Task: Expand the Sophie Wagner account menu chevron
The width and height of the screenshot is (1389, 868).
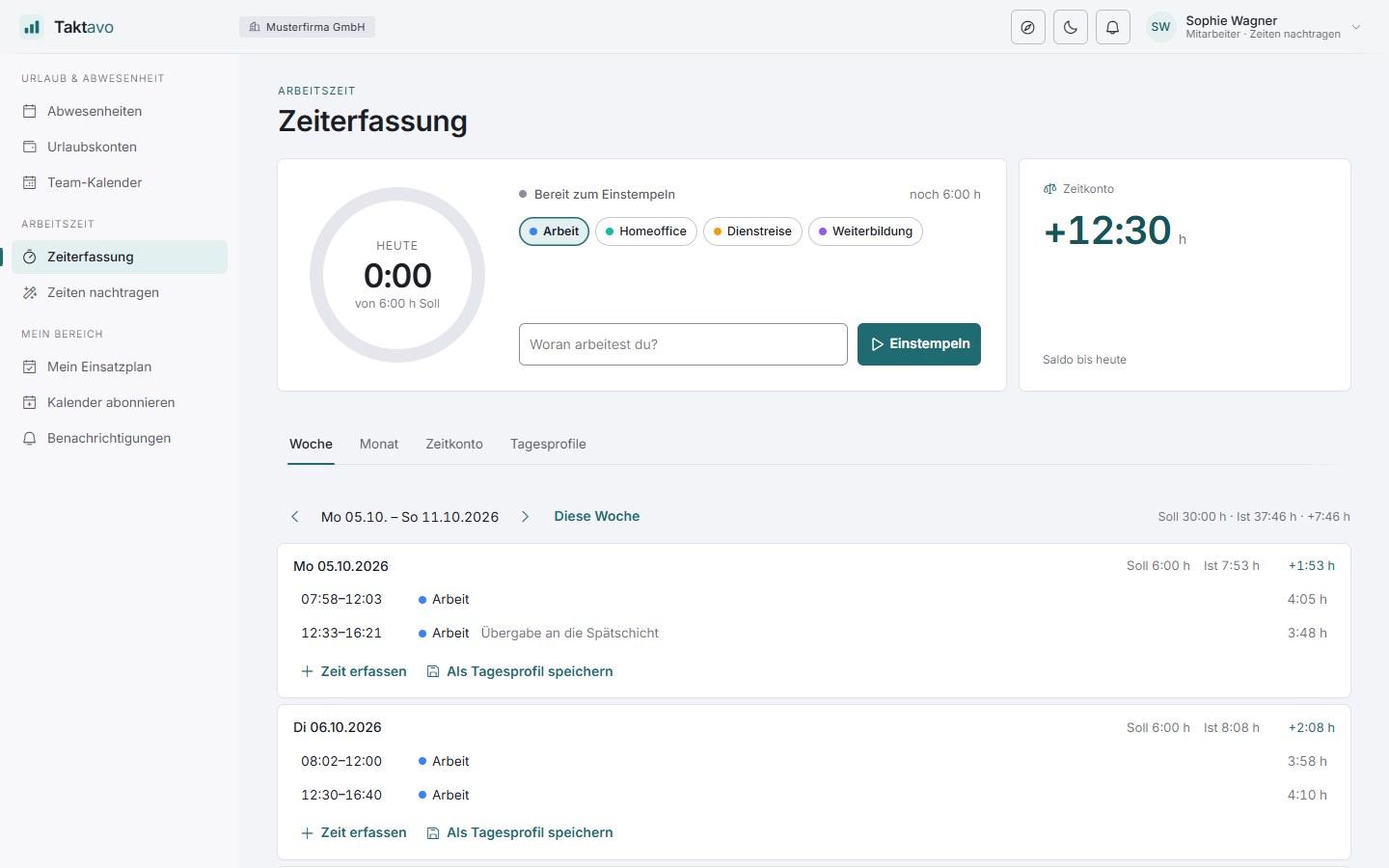Action: pyautogui.click(x=1356, y=27)
